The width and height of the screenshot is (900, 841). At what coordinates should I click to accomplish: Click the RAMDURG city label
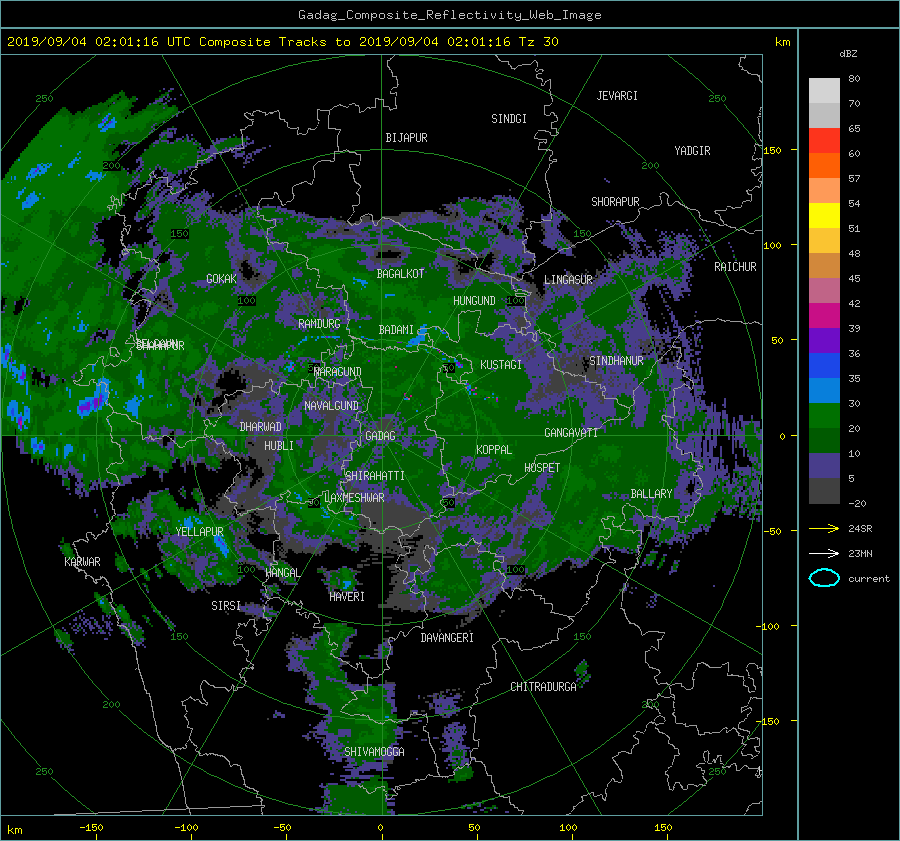[x=319, y=324]
